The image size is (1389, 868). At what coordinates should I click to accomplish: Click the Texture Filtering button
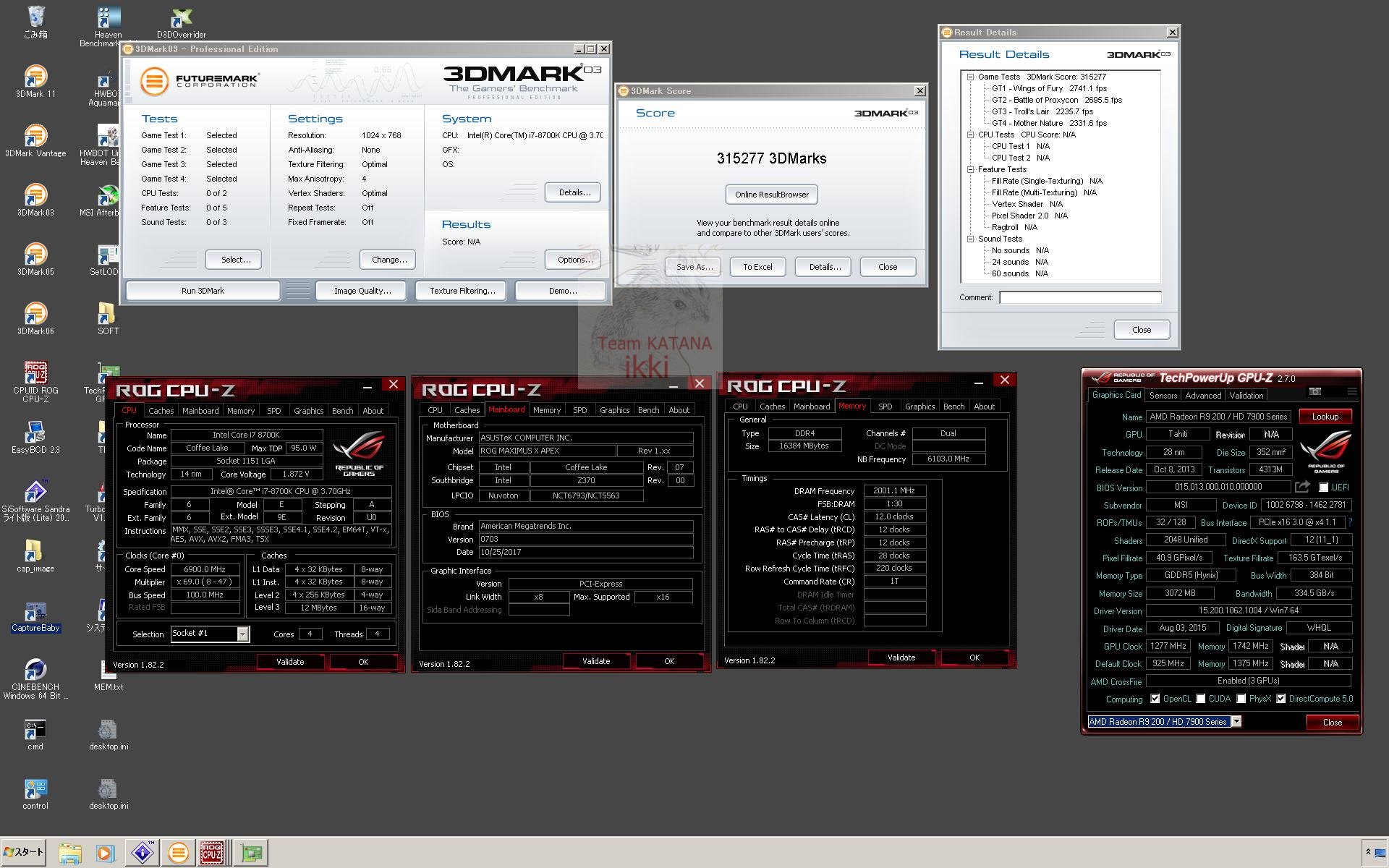coord(462,291)
